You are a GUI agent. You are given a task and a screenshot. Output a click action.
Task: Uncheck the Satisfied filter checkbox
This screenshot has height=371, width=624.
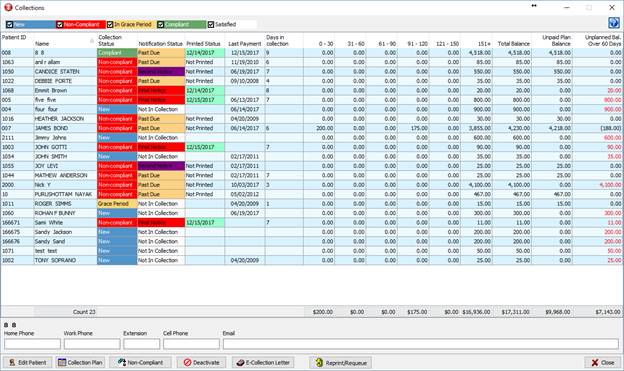(x=211, y=25)
